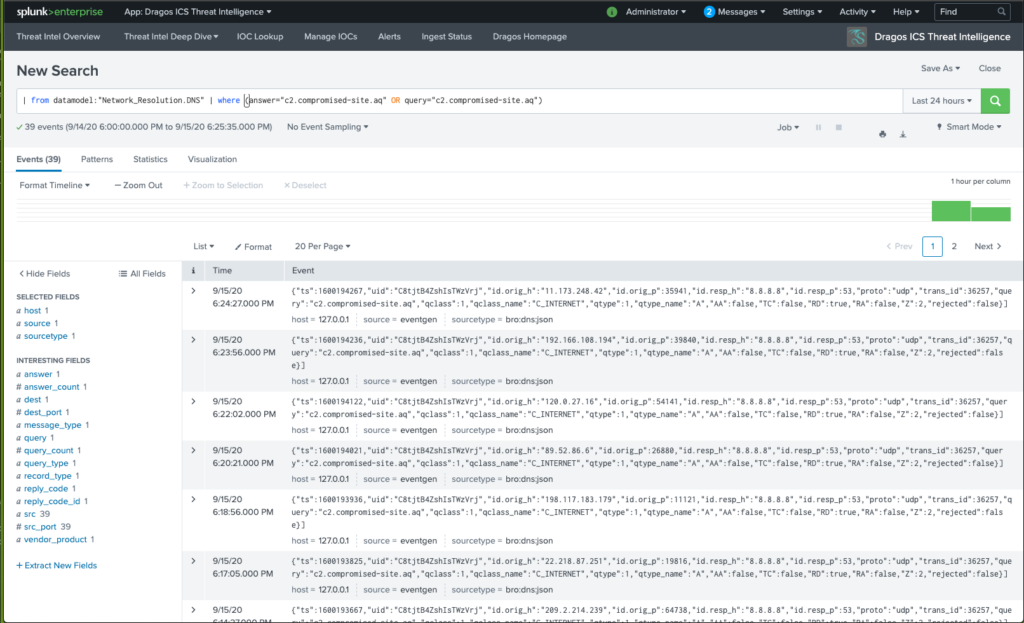Click the reply_code_id field

click(52, 502)
